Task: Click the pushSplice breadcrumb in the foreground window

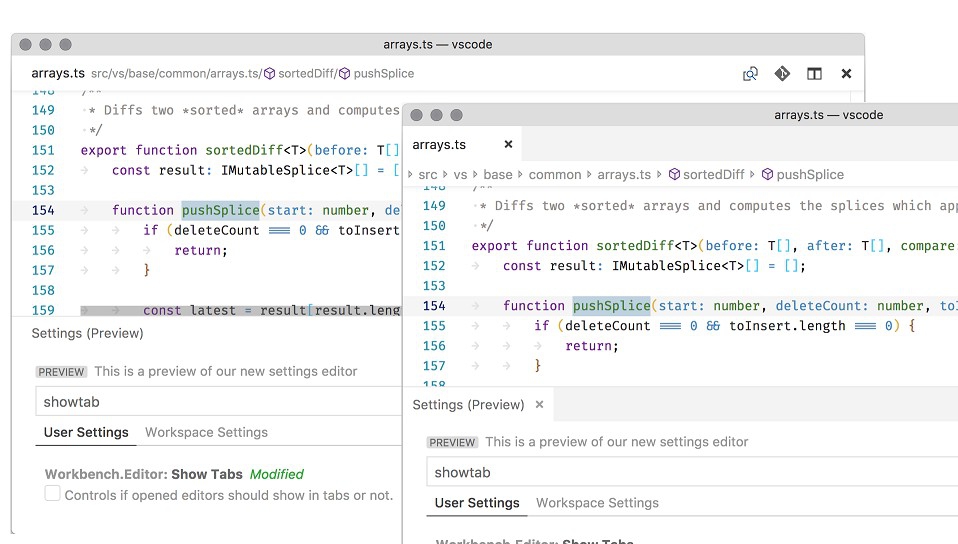Action: coord(810,174)
